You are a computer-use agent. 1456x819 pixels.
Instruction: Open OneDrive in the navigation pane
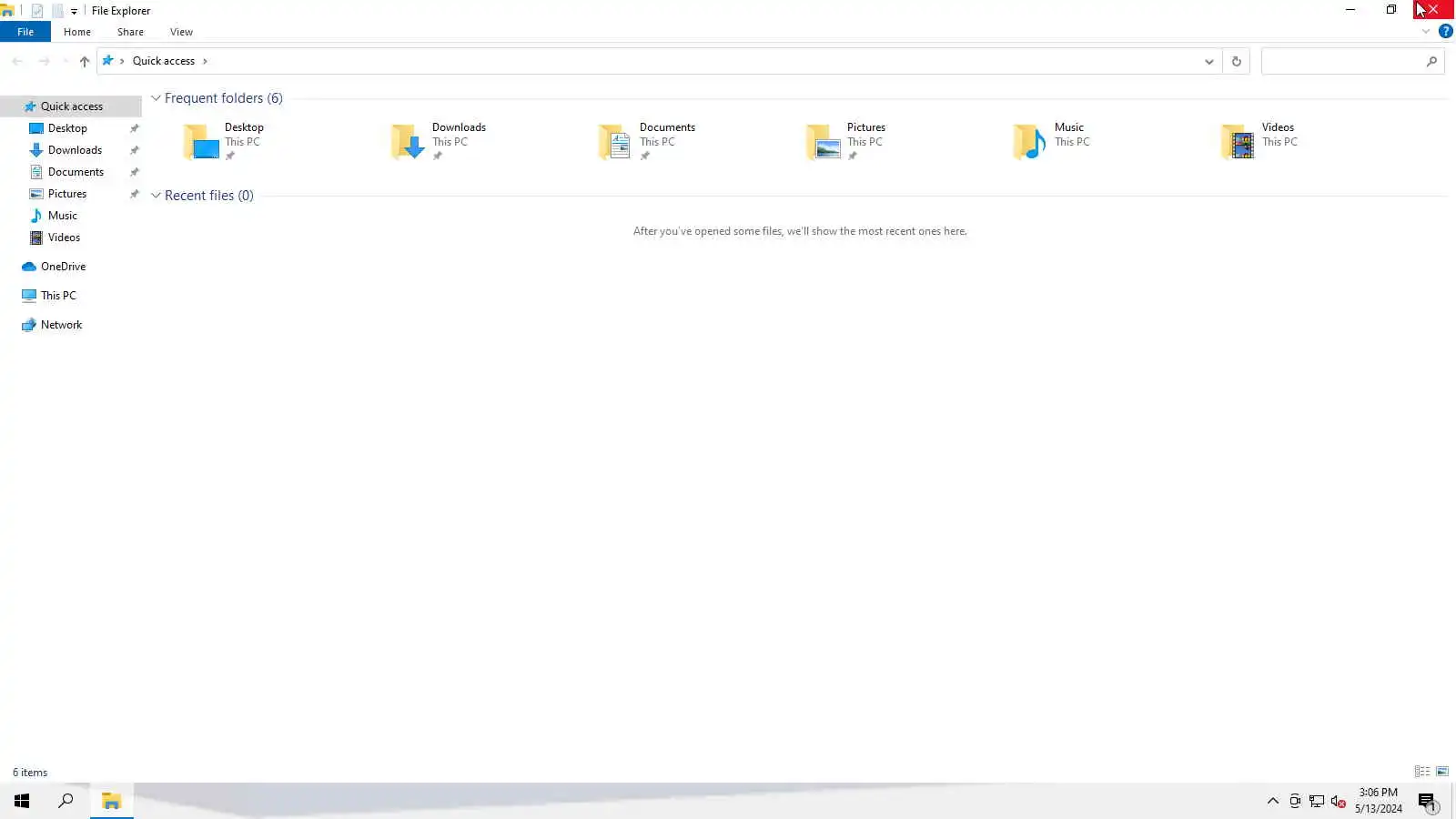tap(63, 267)
